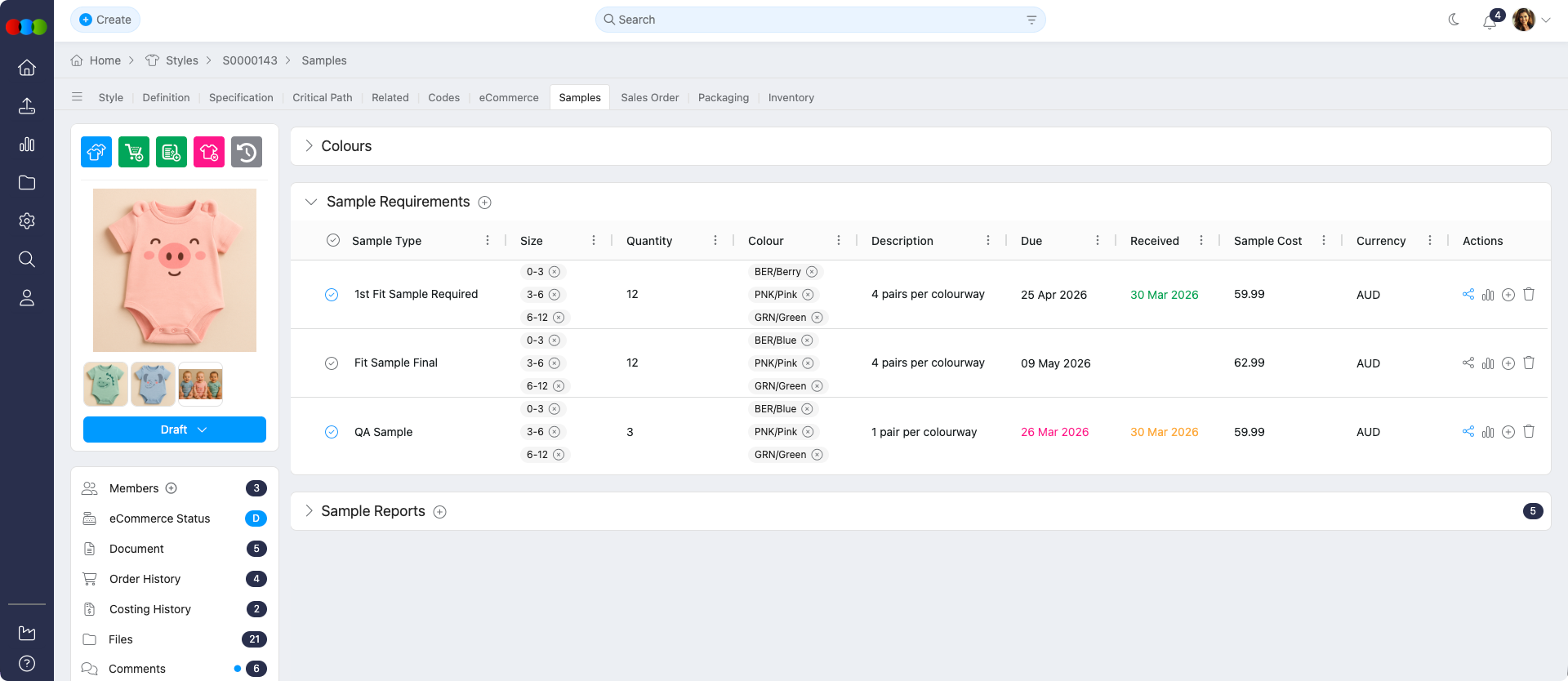Open the Draft status dropdown
Image resolution: width=1568 pixels, height=681 pixels.
[x=175, y=430]
